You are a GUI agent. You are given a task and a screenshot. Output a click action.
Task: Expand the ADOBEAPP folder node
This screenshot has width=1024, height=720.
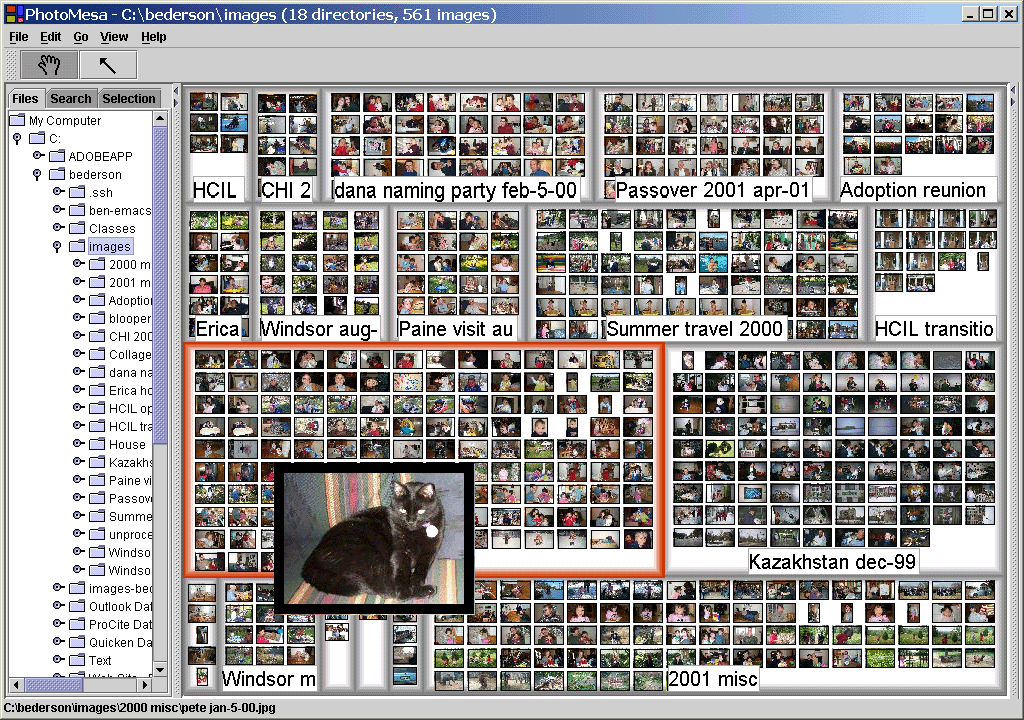(x=38, y=156)
